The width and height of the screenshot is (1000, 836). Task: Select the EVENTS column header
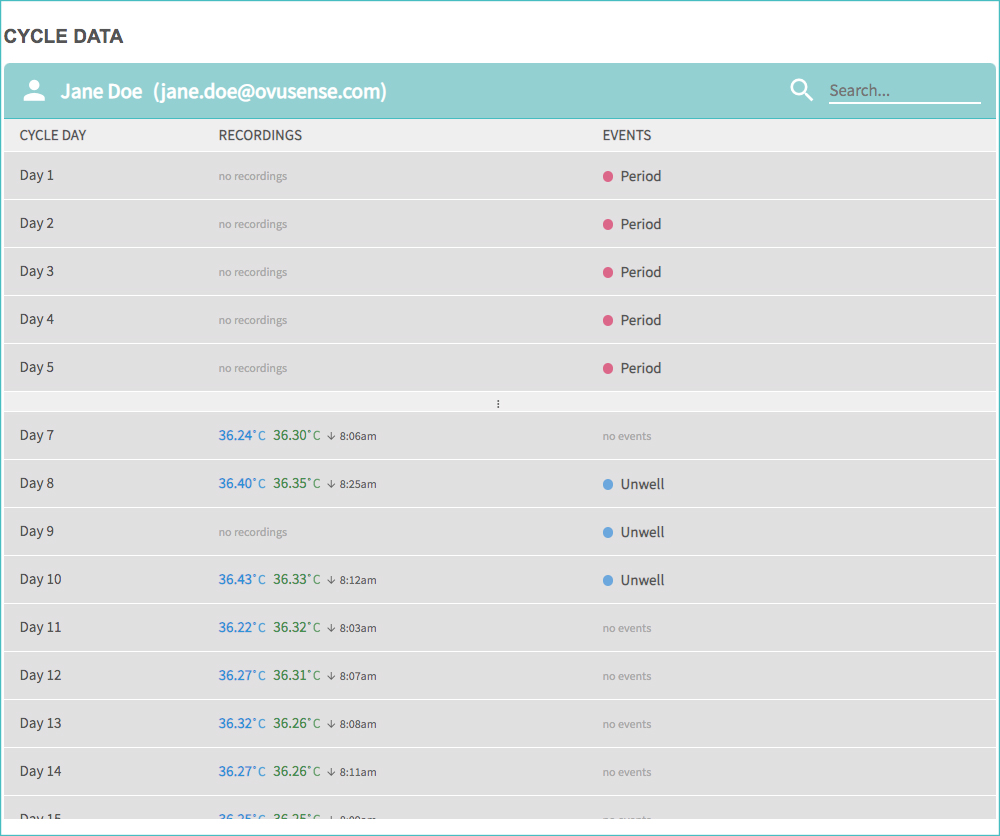click(627, 135)
